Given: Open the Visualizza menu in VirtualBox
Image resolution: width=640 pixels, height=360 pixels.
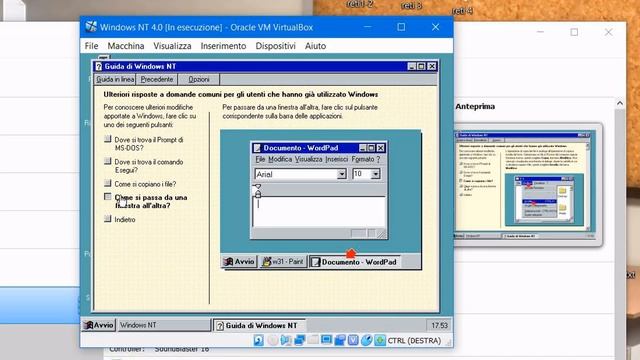Looking at the screenshot, I should click(x=172, y=46).
